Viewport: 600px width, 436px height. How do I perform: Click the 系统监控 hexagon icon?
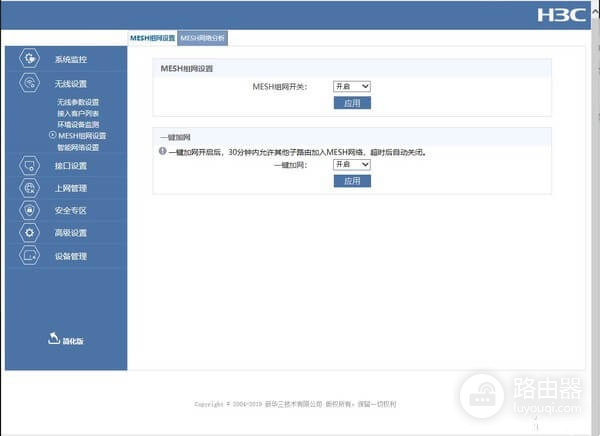(30, 59)
